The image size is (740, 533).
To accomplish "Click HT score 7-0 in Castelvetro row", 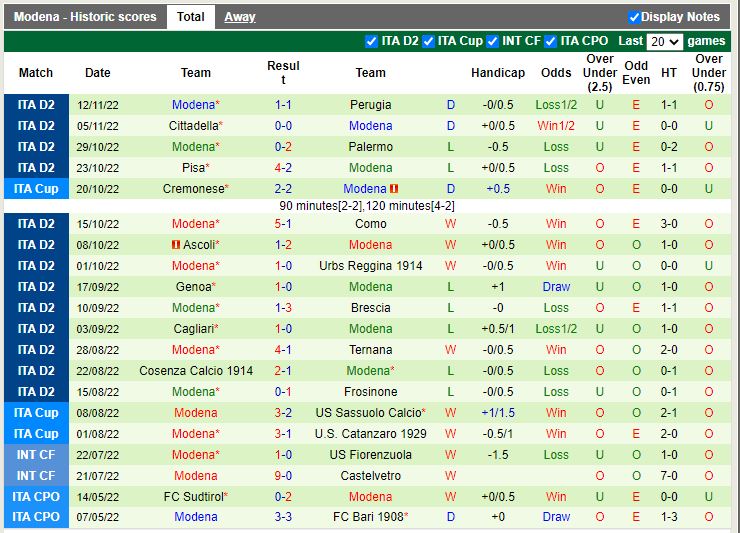I will click(x=669, y=476).
